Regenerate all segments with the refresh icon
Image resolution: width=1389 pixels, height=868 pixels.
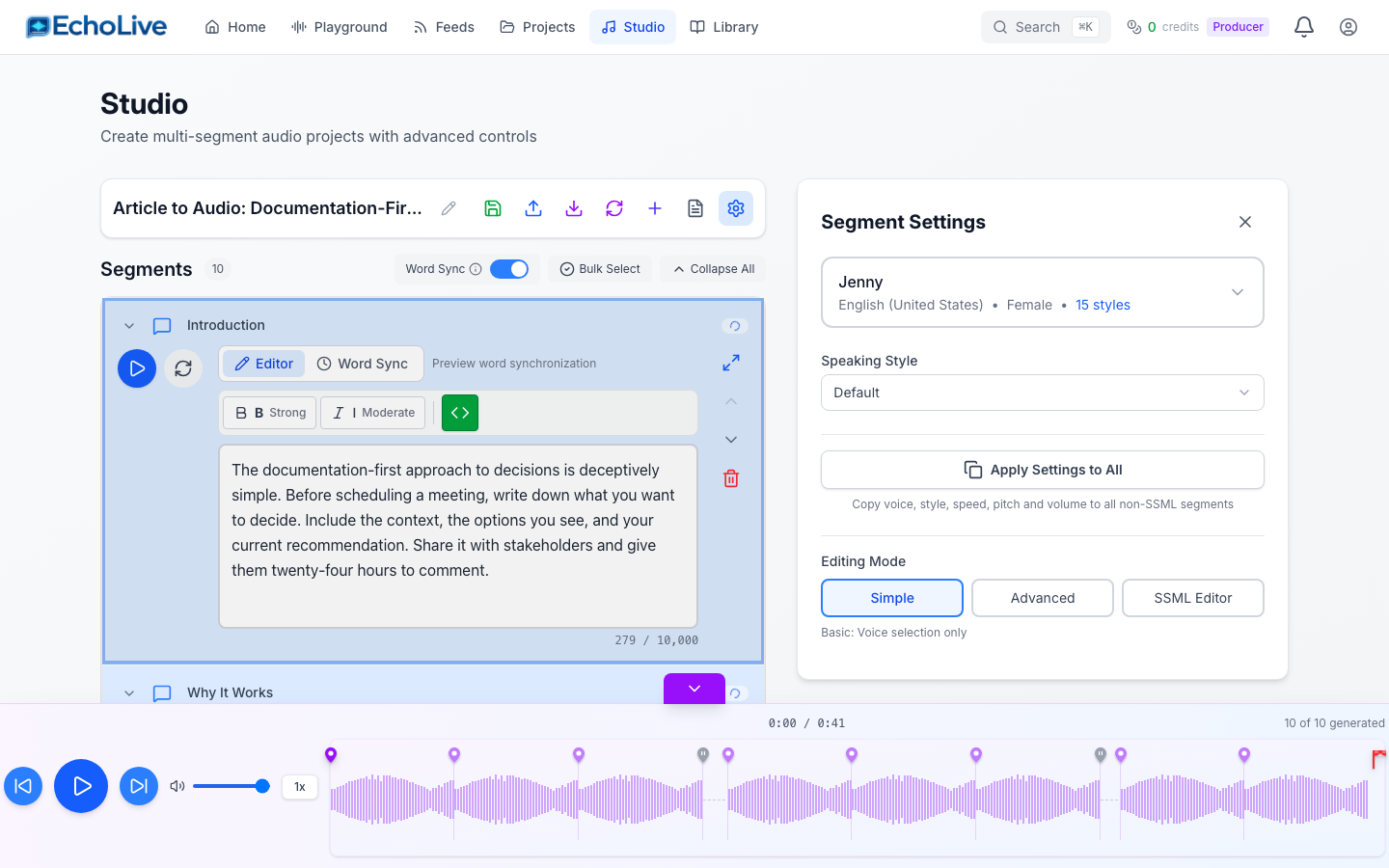tap(614, 208)
